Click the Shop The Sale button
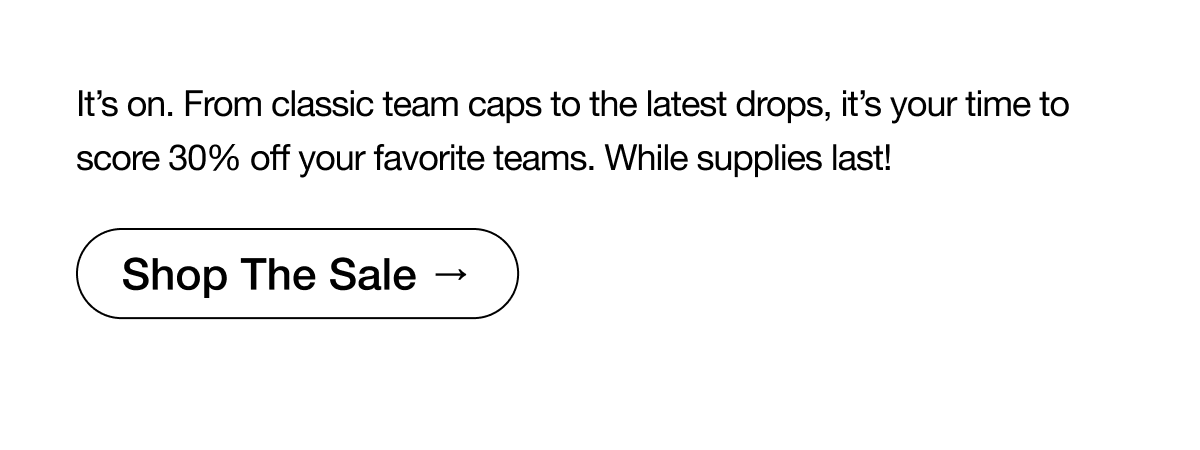The height and width of the screenshot is (450, 1200). click(x=297, y=273)
